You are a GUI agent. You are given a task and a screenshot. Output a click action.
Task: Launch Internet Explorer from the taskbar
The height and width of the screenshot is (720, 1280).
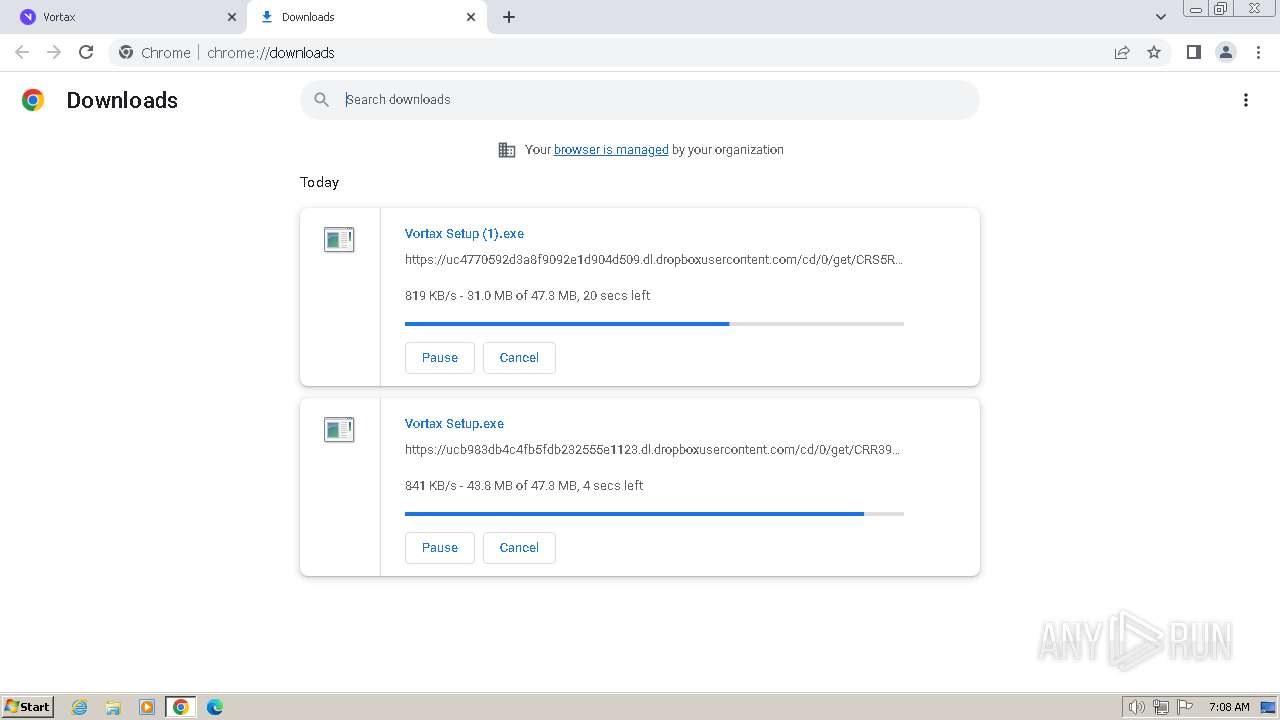80,707
